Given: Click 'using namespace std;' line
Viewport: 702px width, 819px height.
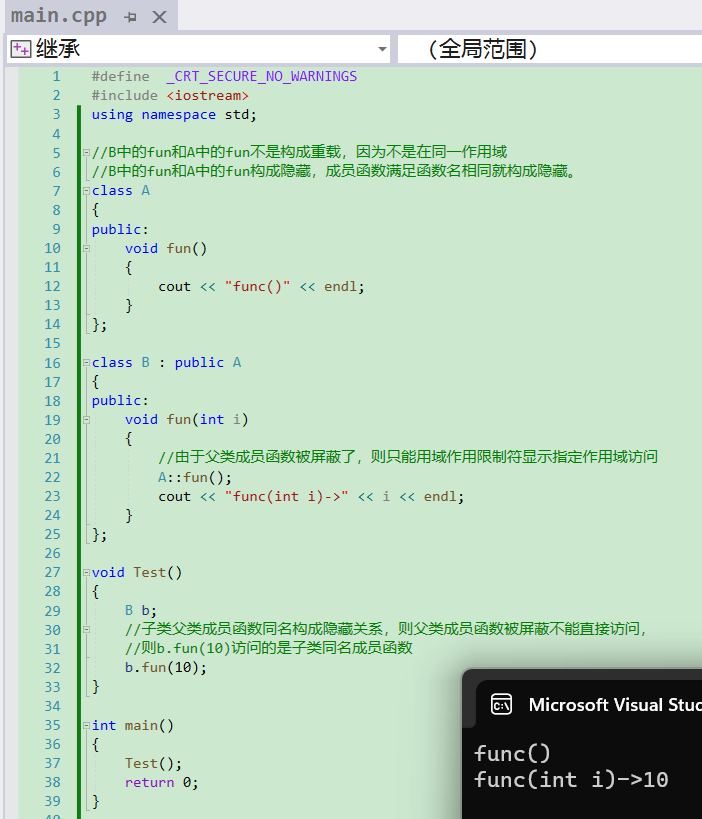Looking at the screenshot, I should [x=174, y=115].
